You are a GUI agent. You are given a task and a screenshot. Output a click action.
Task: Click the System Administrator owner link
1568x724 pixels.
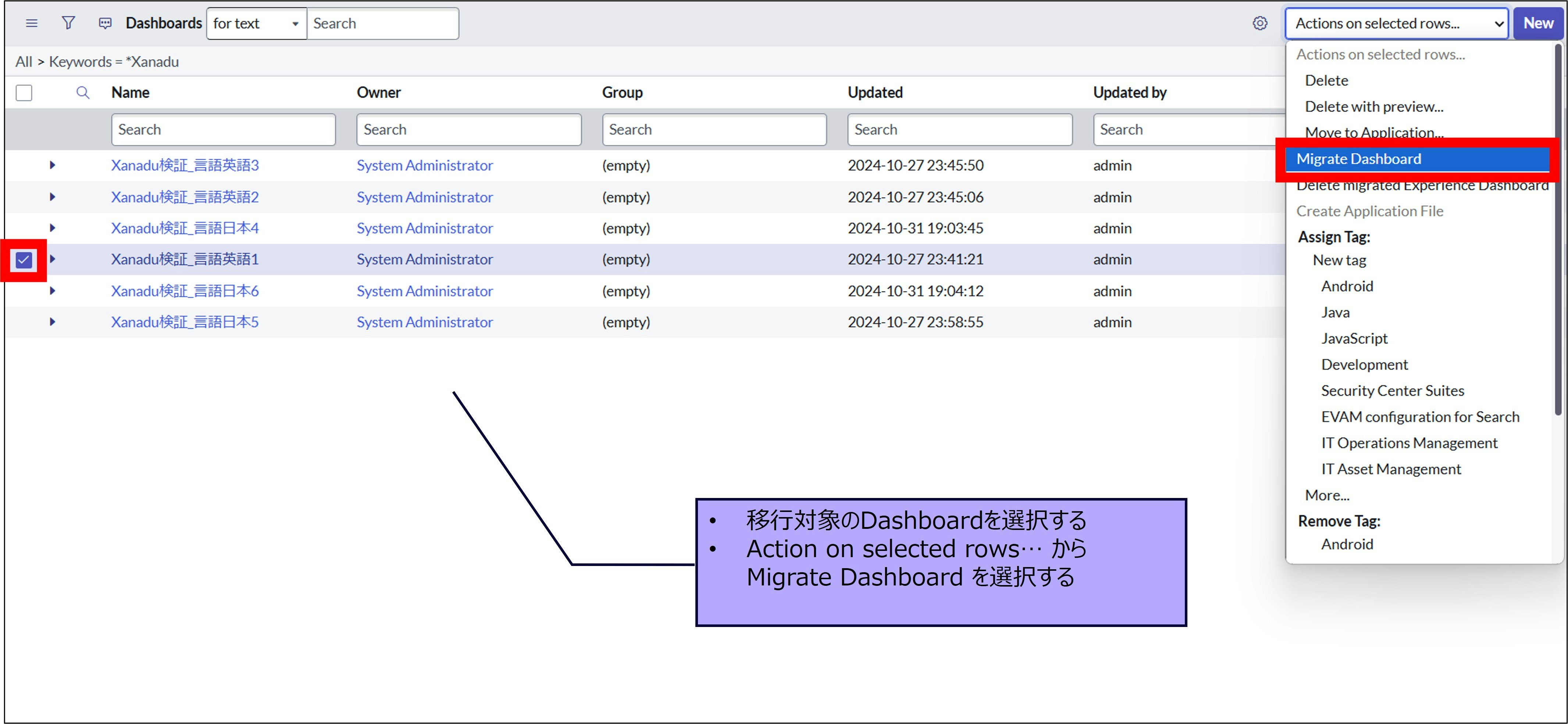(424, 165)
